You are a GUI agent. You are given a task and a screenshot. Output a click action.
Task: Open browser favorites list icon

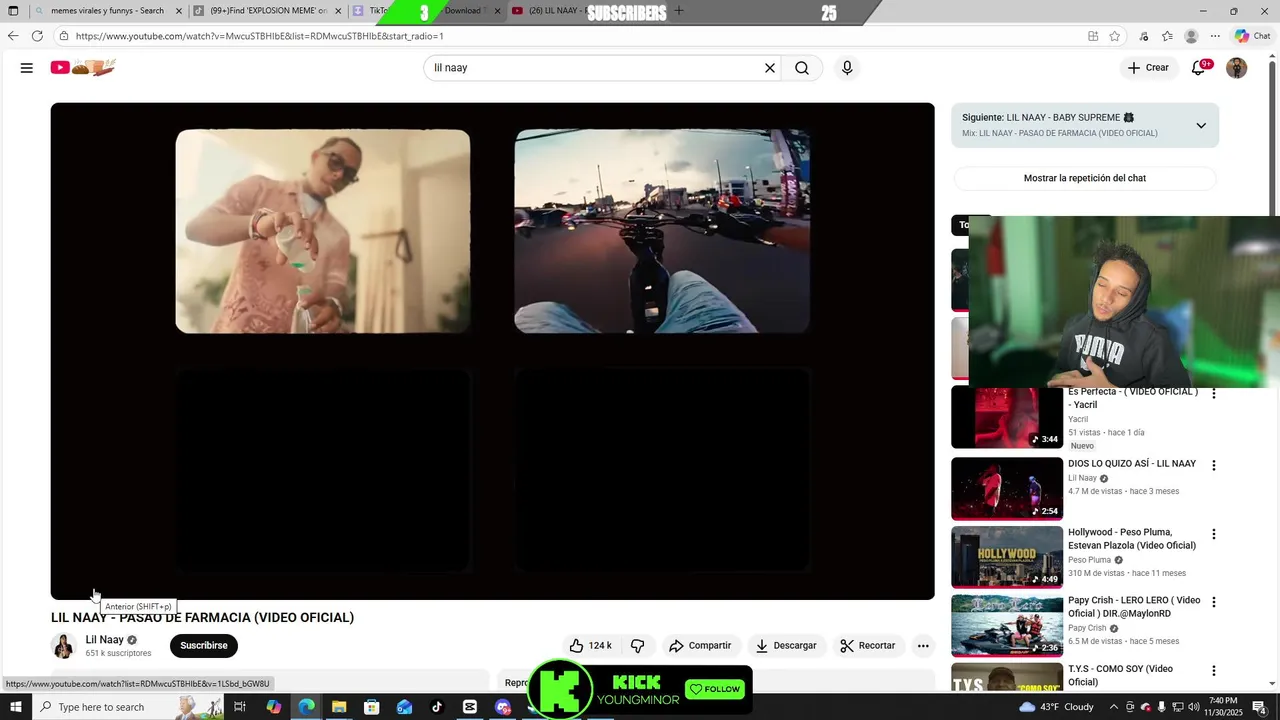pyautogui.click(x=1167, y=36)
